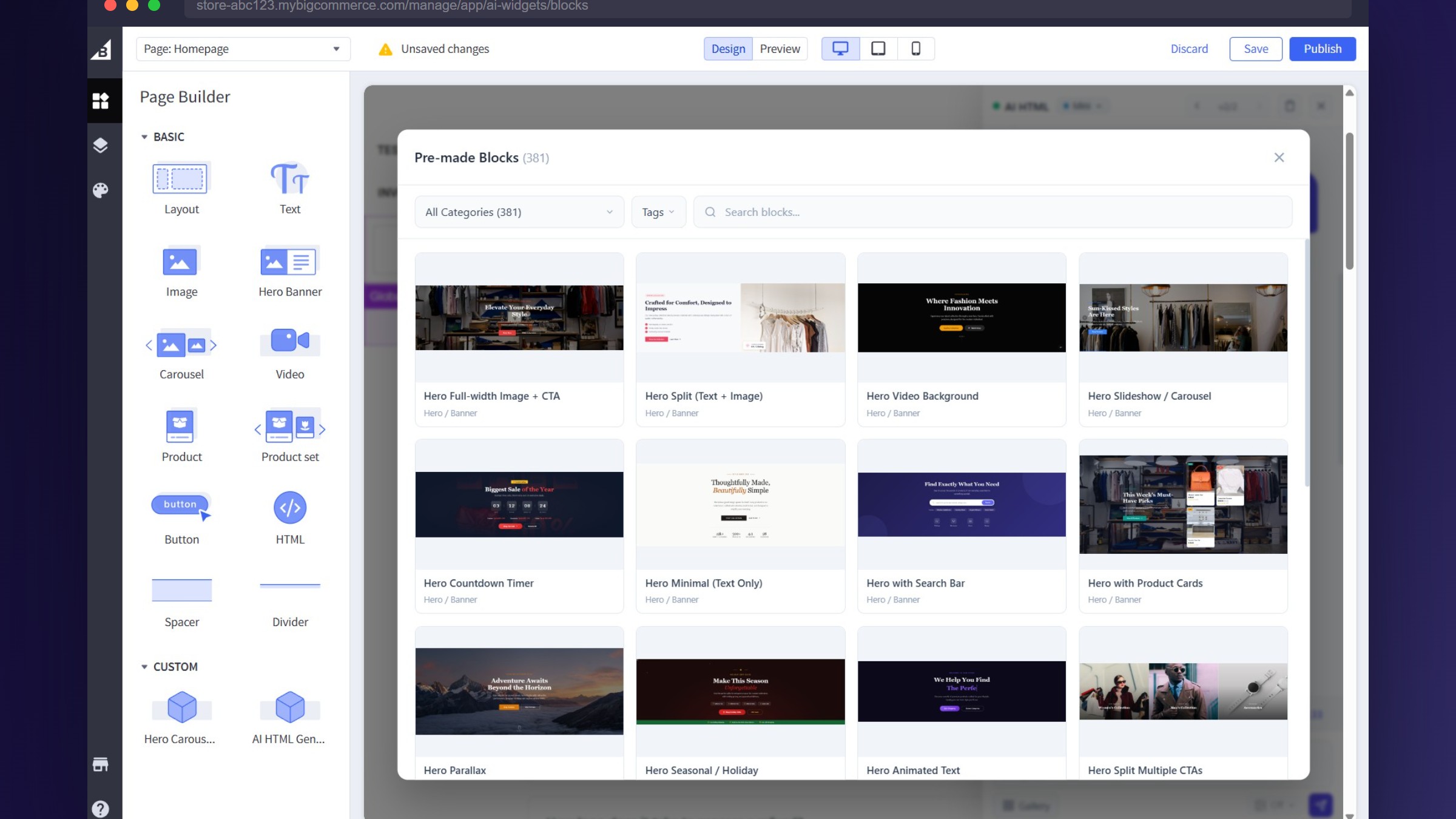Switch to tablet viewport
Image resolution: width=1456 pixels, height=819 pixels.
[878, 49]
